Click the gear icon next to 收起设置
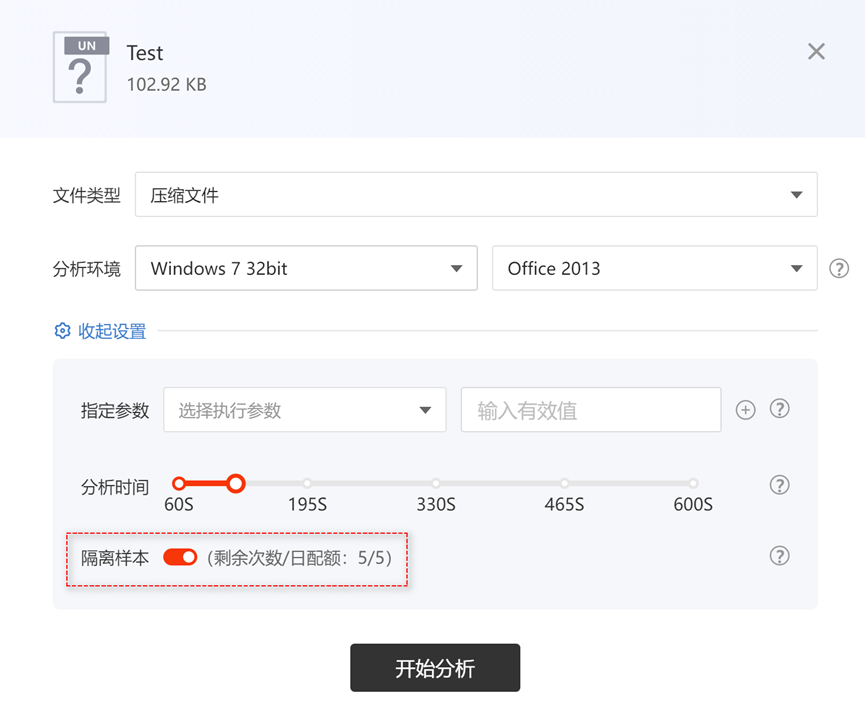 62,331
